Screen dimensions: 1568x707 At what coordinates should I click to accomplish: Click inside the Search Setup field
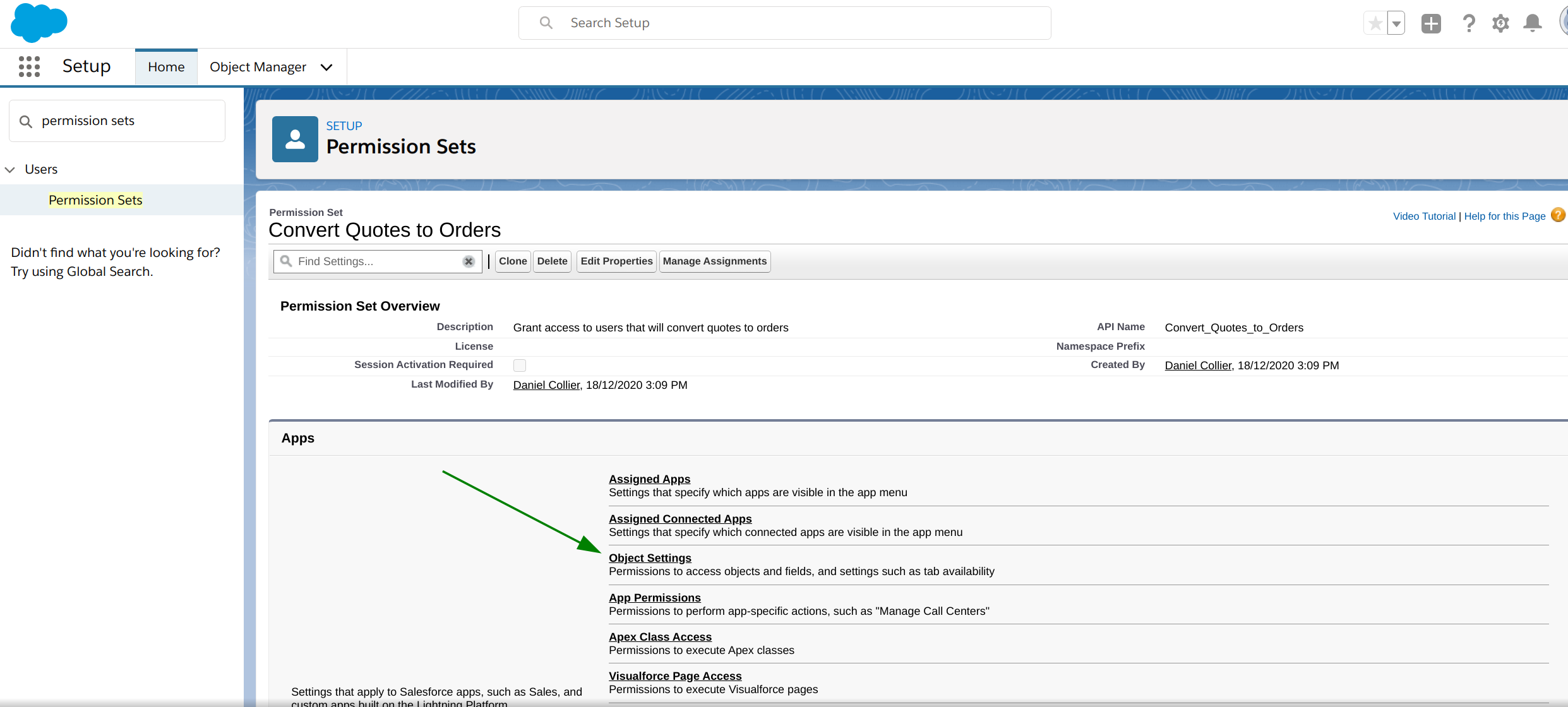pyautogui.click(x=784, y=23)
